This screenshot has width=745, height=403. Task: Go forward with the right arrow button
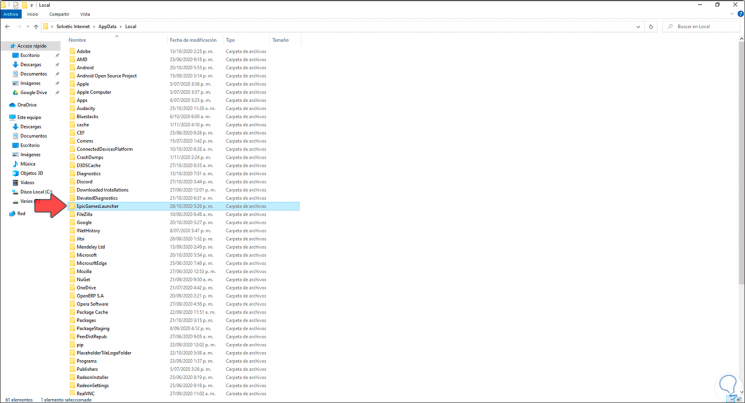19,27
